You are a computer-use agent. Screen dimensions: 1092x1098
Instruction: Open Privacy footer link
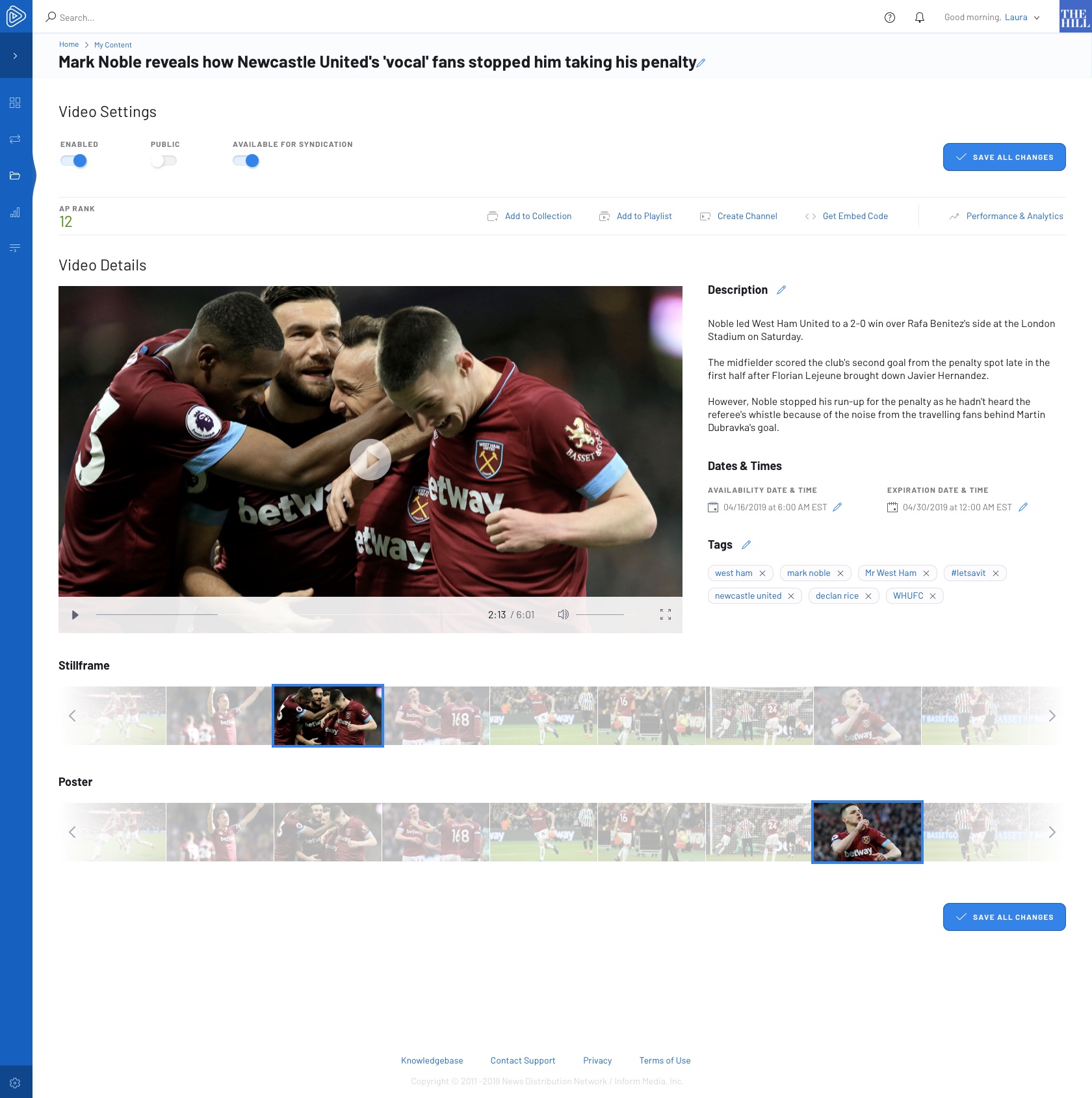[597, 1061]
